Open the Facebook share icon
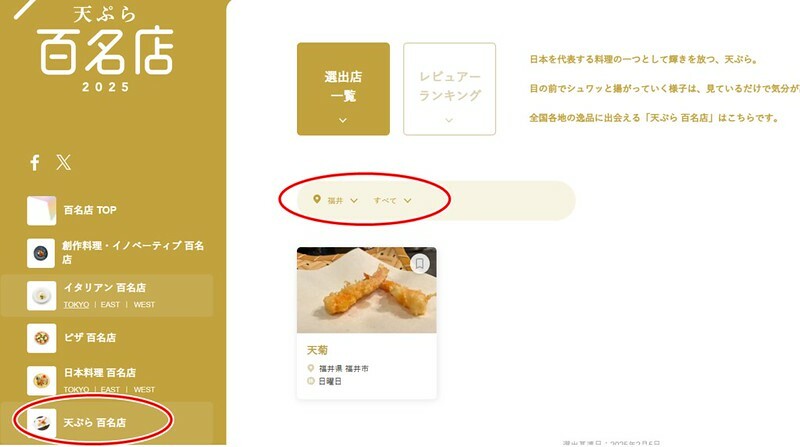The width and height of the screenshot is (800, 447). 35,163
